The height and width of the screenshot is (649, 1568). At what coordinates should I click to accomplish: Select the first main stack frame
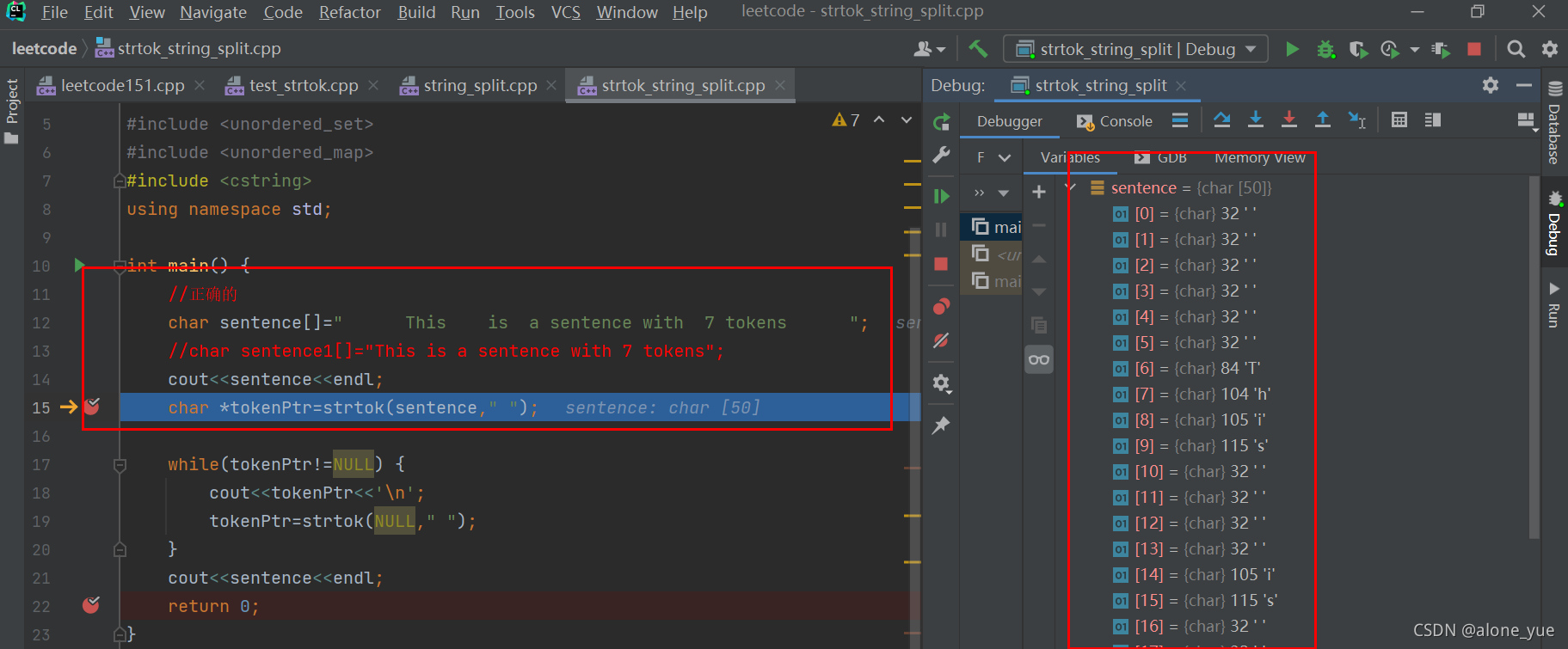click(x=993, y=227)
